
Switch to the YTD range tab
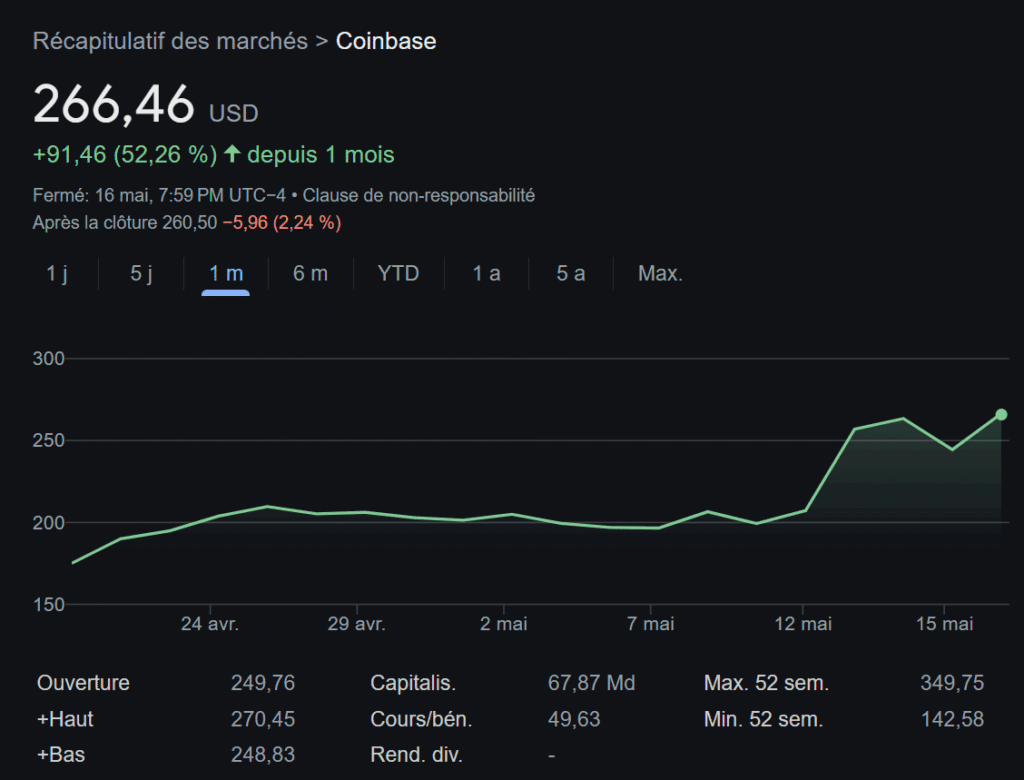(x=398, y=273)
